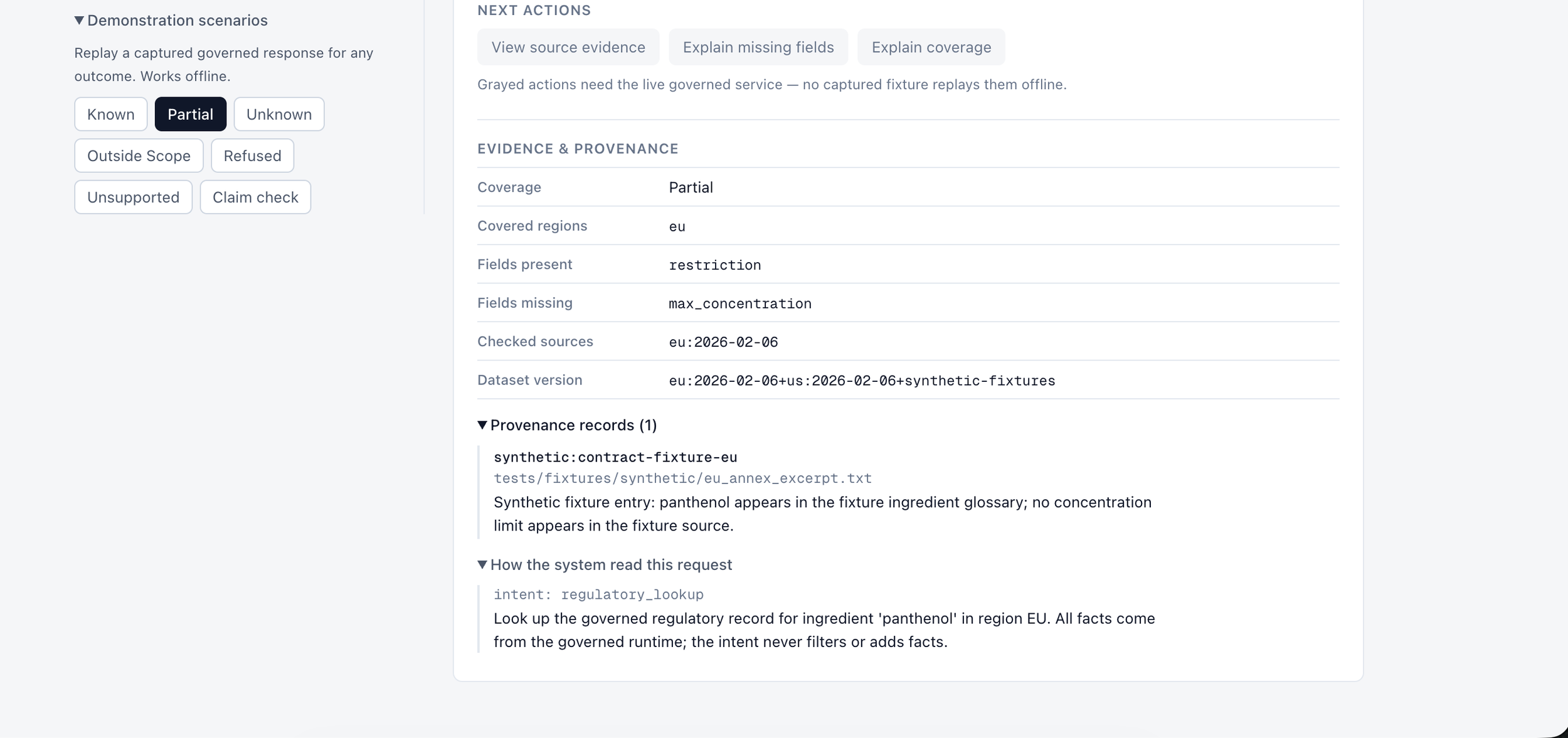
Task: Select the Partial scenario
Action: click(191, 114)
